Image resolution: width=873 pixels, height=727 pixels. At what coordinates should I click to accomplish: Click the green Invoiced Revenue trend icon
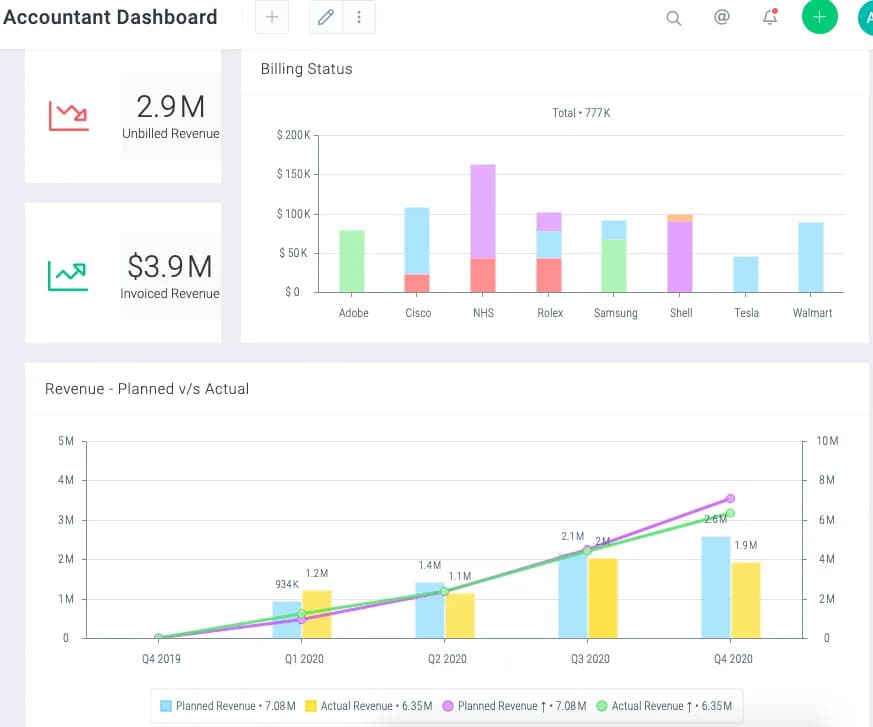(68, 276)
